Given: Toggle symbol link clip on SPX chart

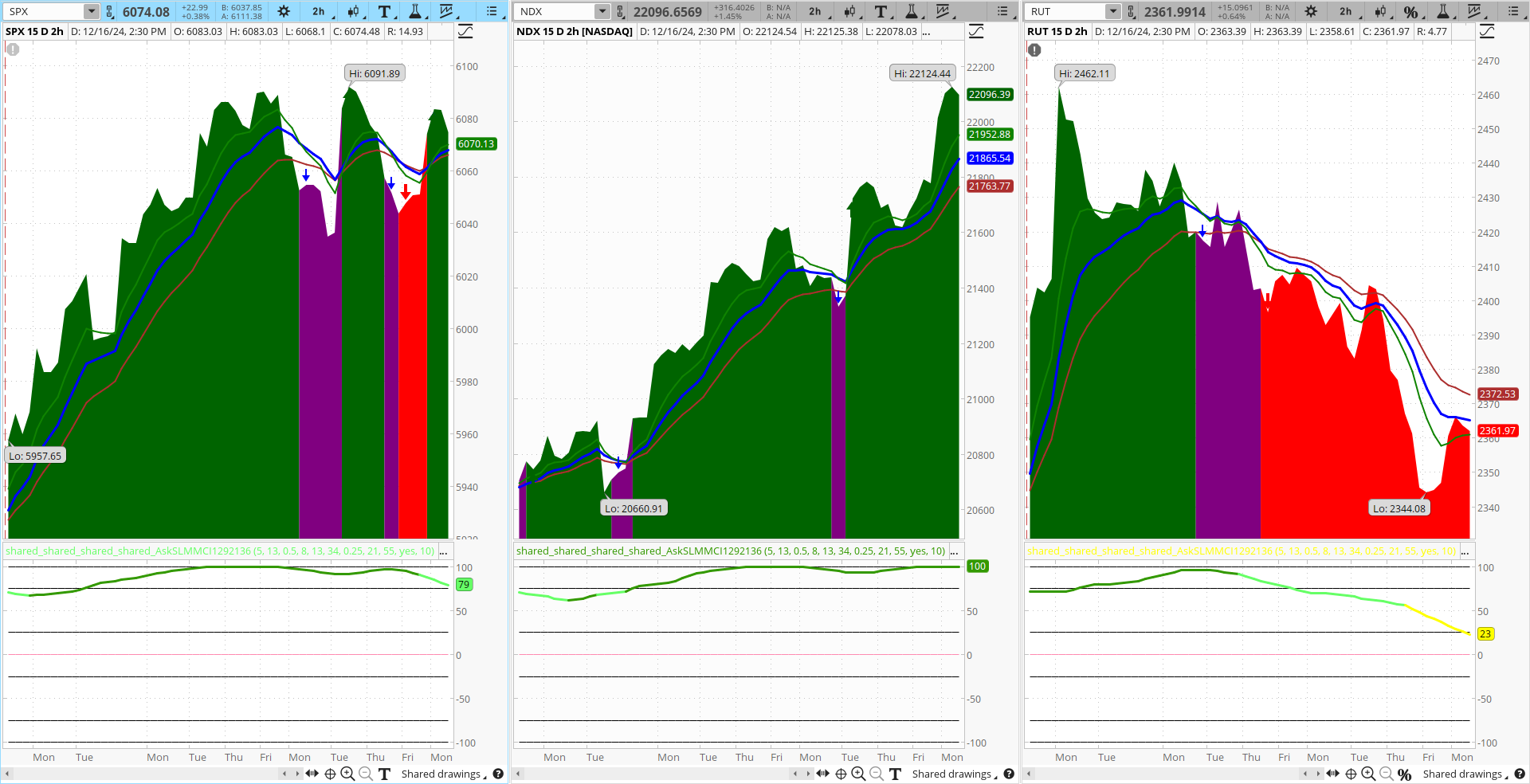Looking at the screenshot, I should click(110, 11).
